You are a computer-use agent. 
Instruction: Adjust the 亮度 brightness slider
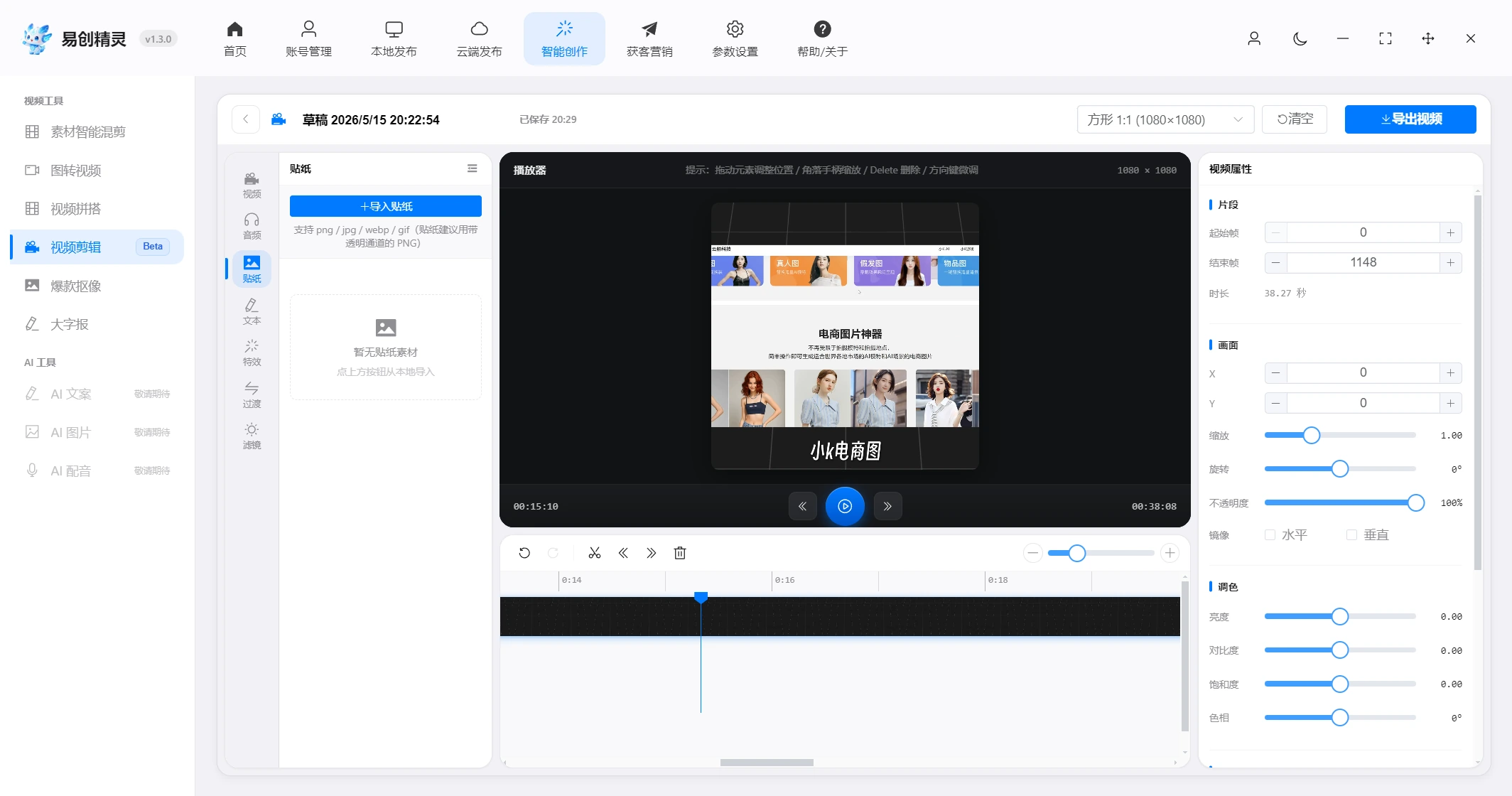coord(1340,616)
